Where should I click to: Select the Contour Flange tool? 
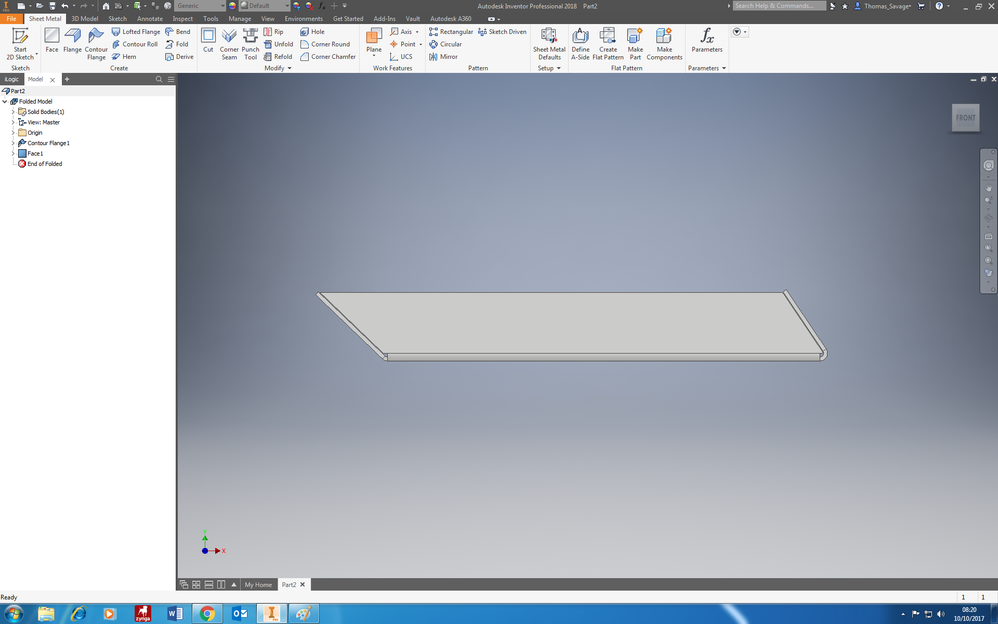tap(96, 43)
